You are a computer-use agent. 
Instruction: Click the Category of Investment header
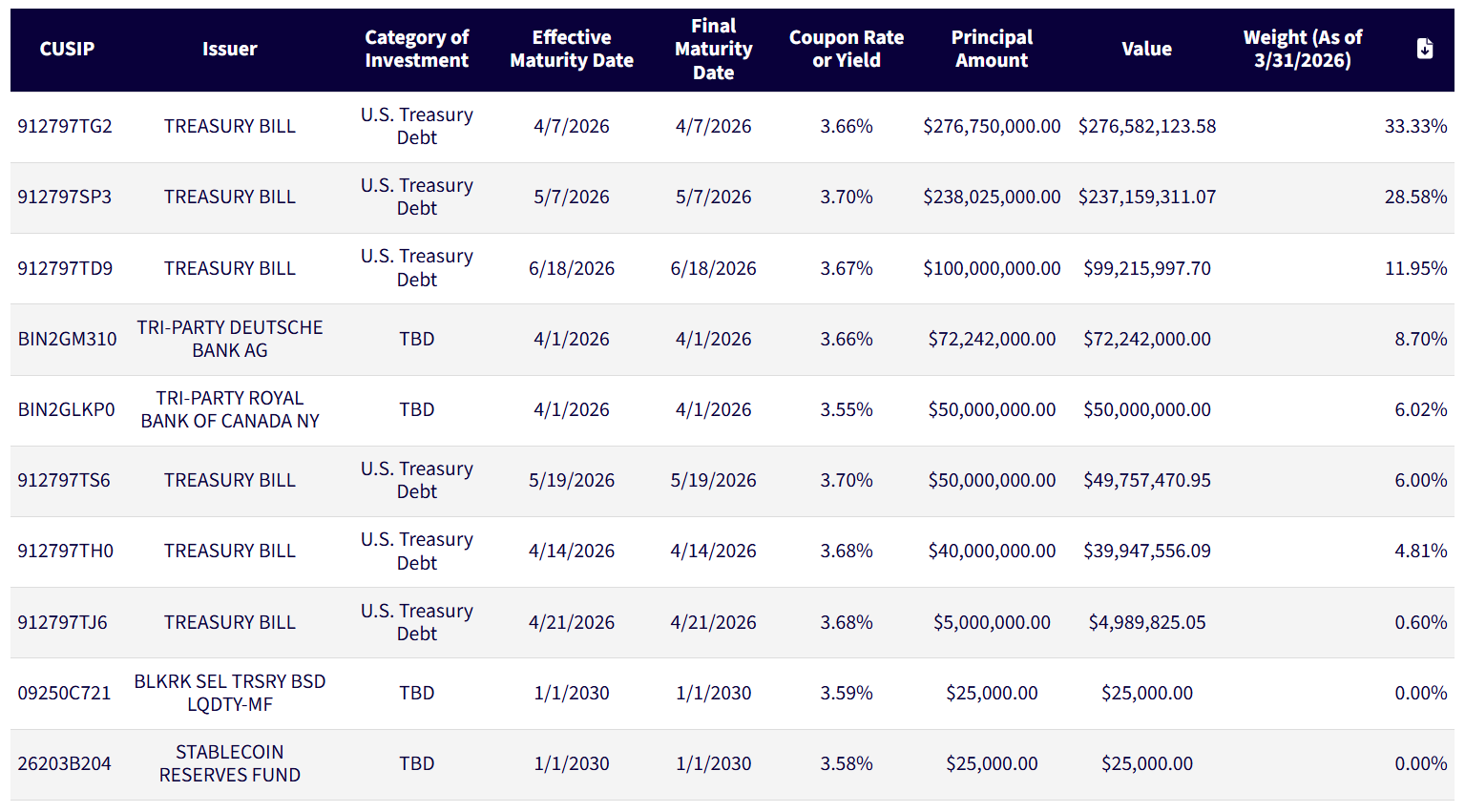pos(416,49)
